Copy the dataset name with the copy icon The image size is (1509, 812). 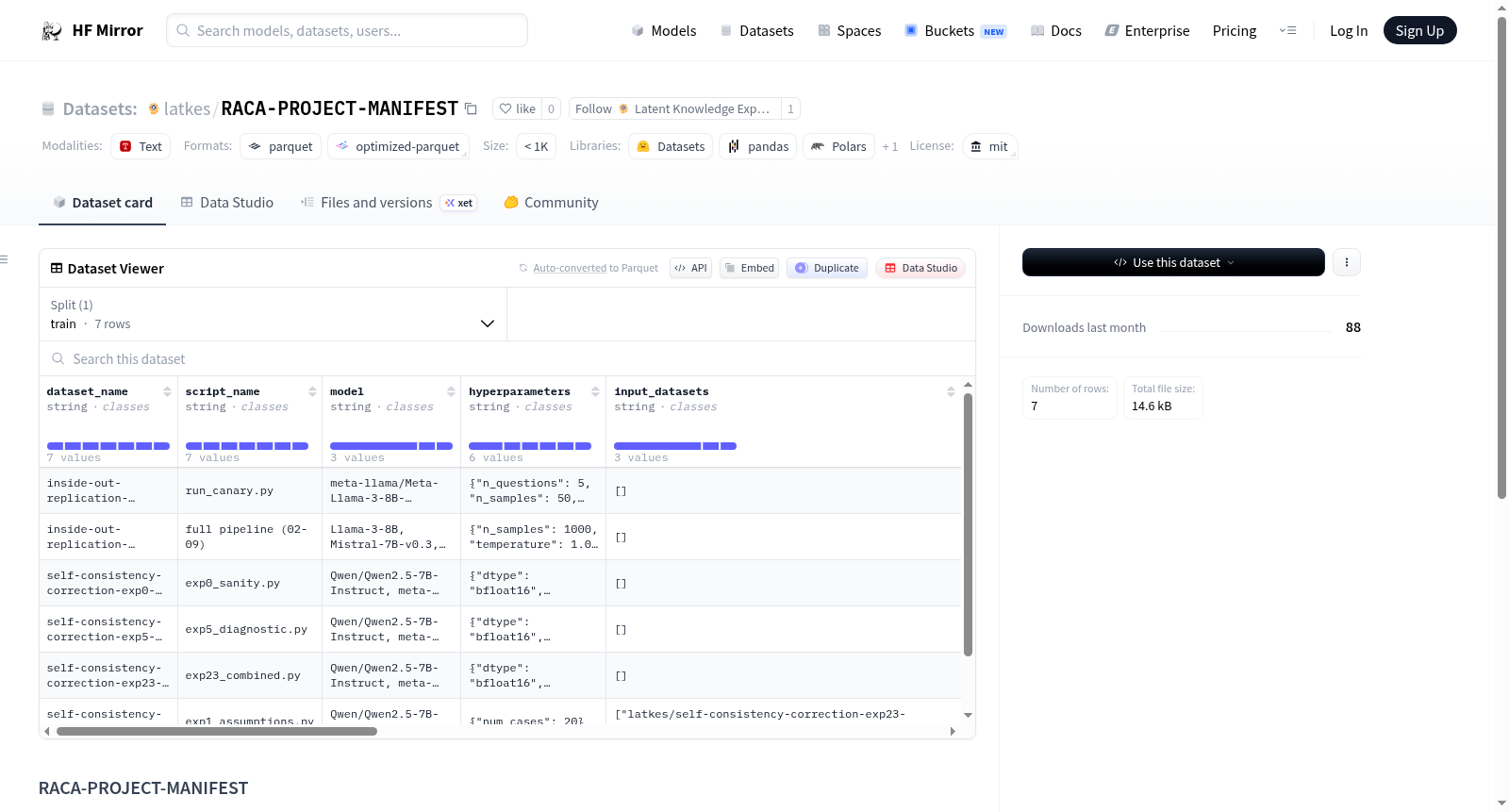pos(471,108)
